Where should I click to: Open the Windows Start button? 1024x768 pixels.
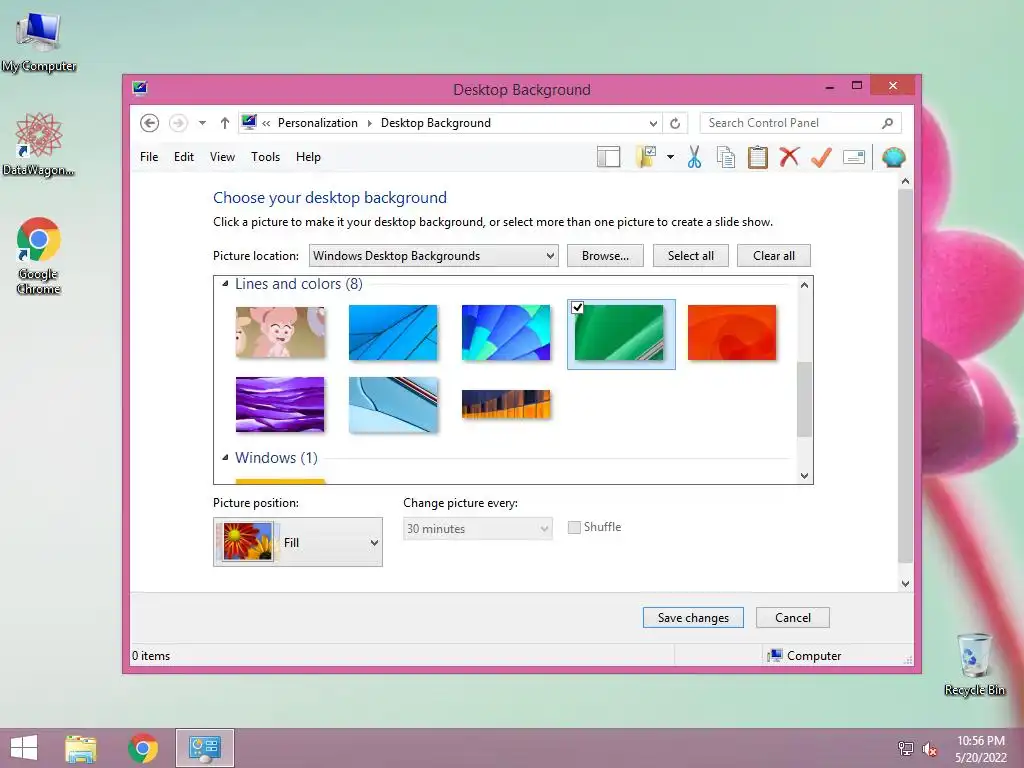24,748
